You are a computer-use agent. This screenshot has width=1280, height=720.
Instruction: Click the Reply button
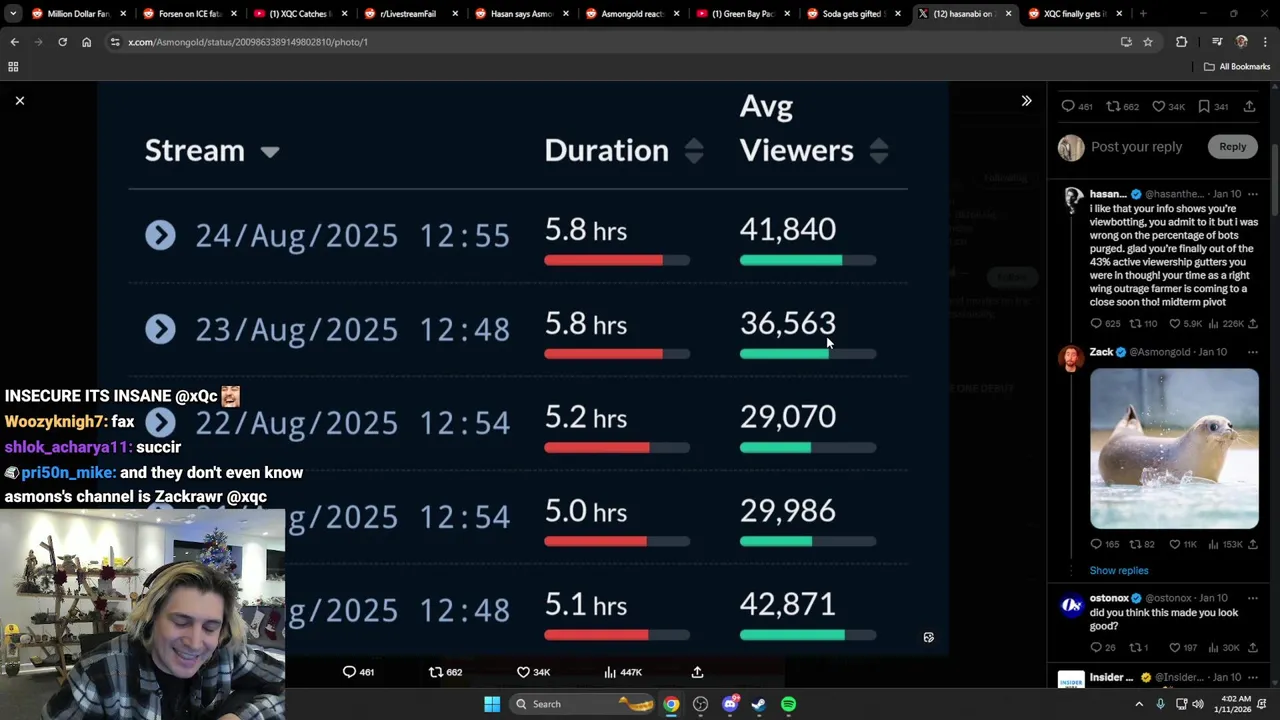(1232, 147)
